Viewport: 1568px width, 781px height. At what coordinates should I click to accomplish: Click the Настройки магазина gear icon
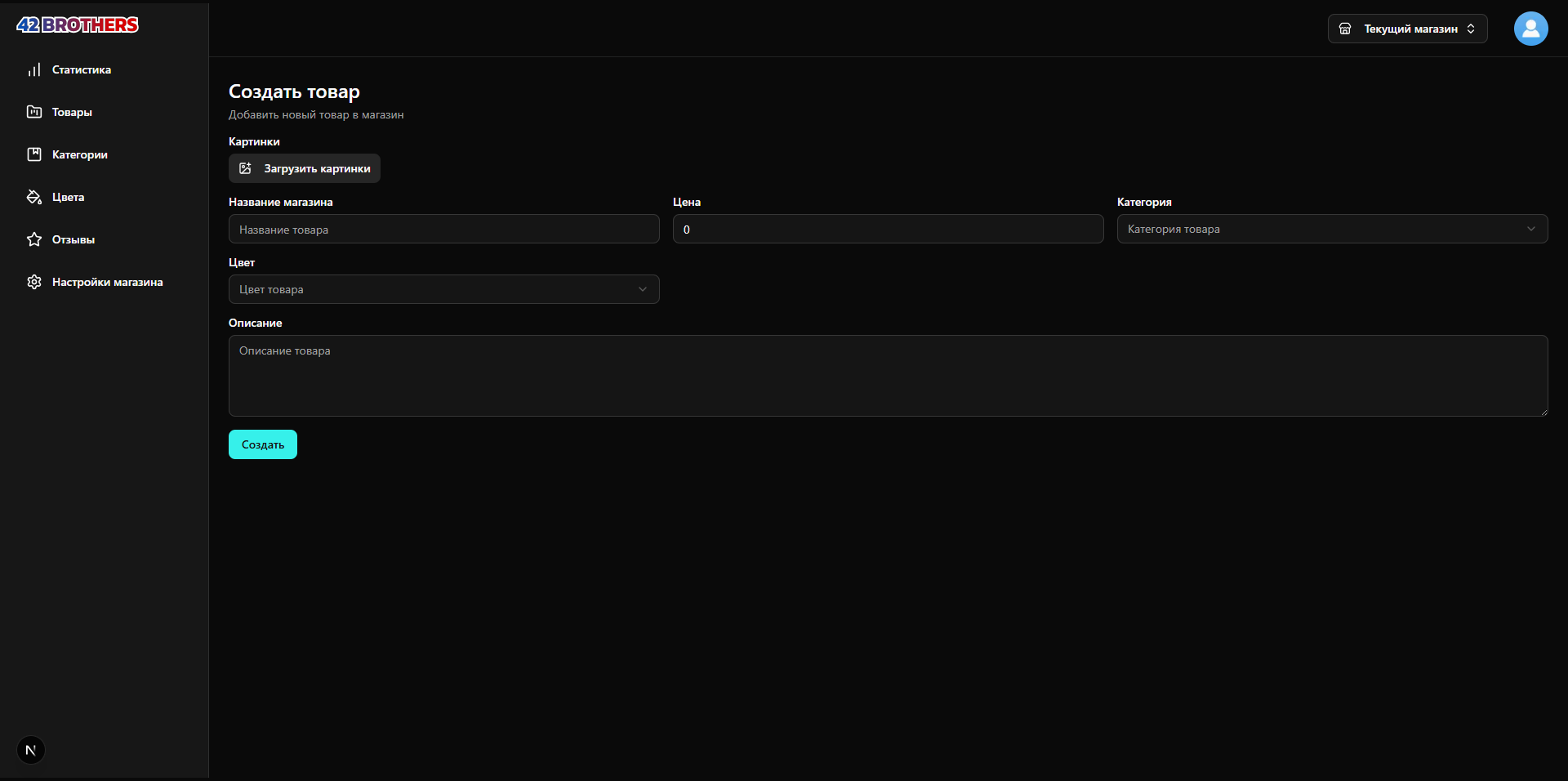pyautogui.click(x=34, y=282)
